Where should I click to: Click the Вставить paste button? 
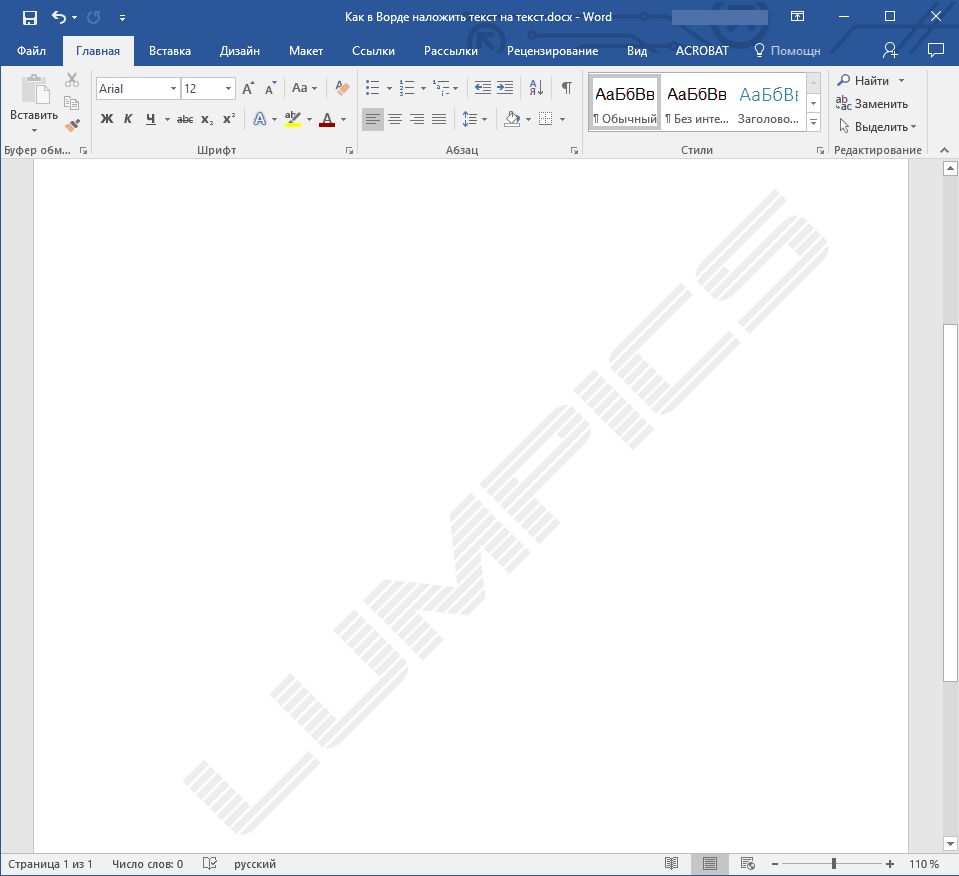click(x=34, y=98)
